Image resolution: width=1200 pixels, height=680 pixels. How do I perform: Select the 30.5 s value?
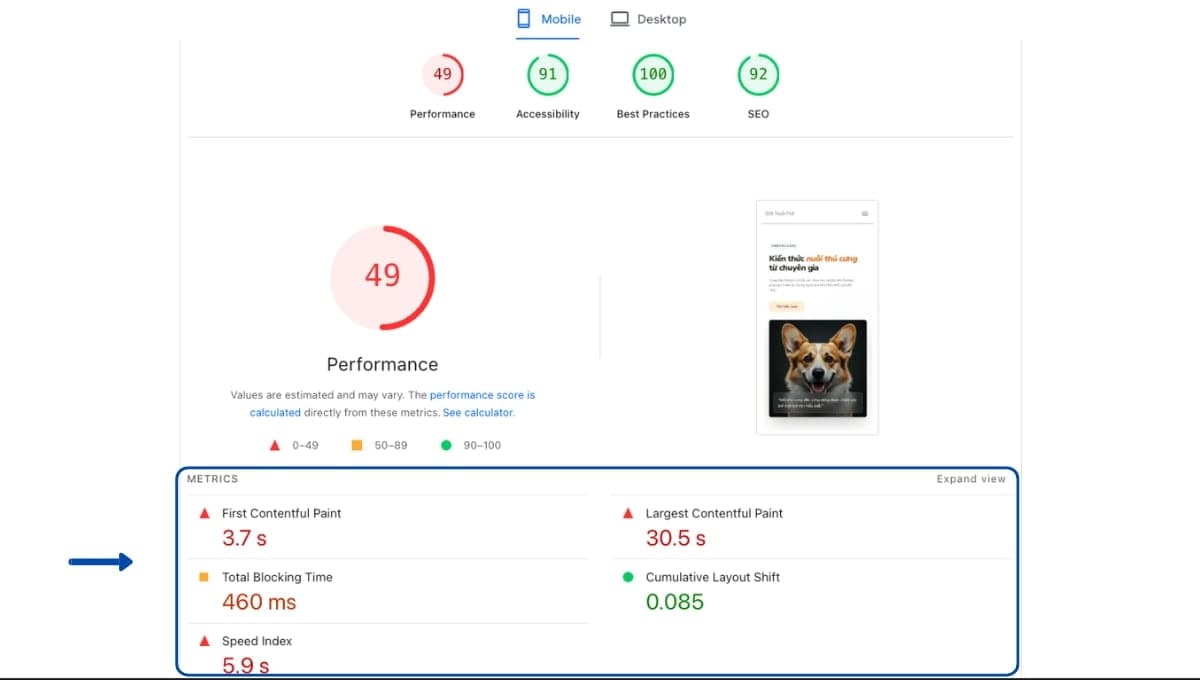[676, 538]
